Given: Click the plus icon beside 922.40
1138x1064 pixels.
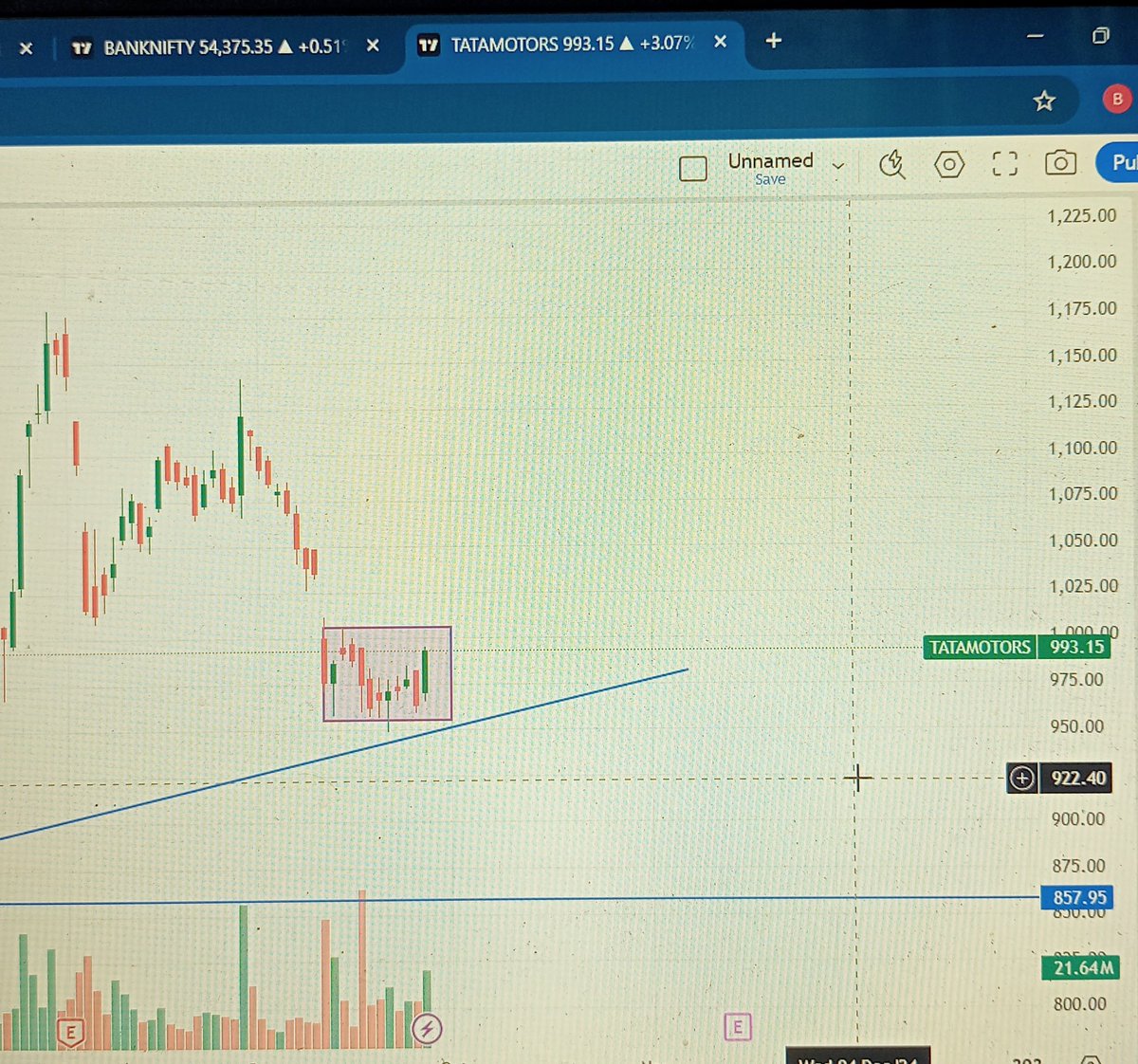Looking at the screenshot, I should [1021, 779].
